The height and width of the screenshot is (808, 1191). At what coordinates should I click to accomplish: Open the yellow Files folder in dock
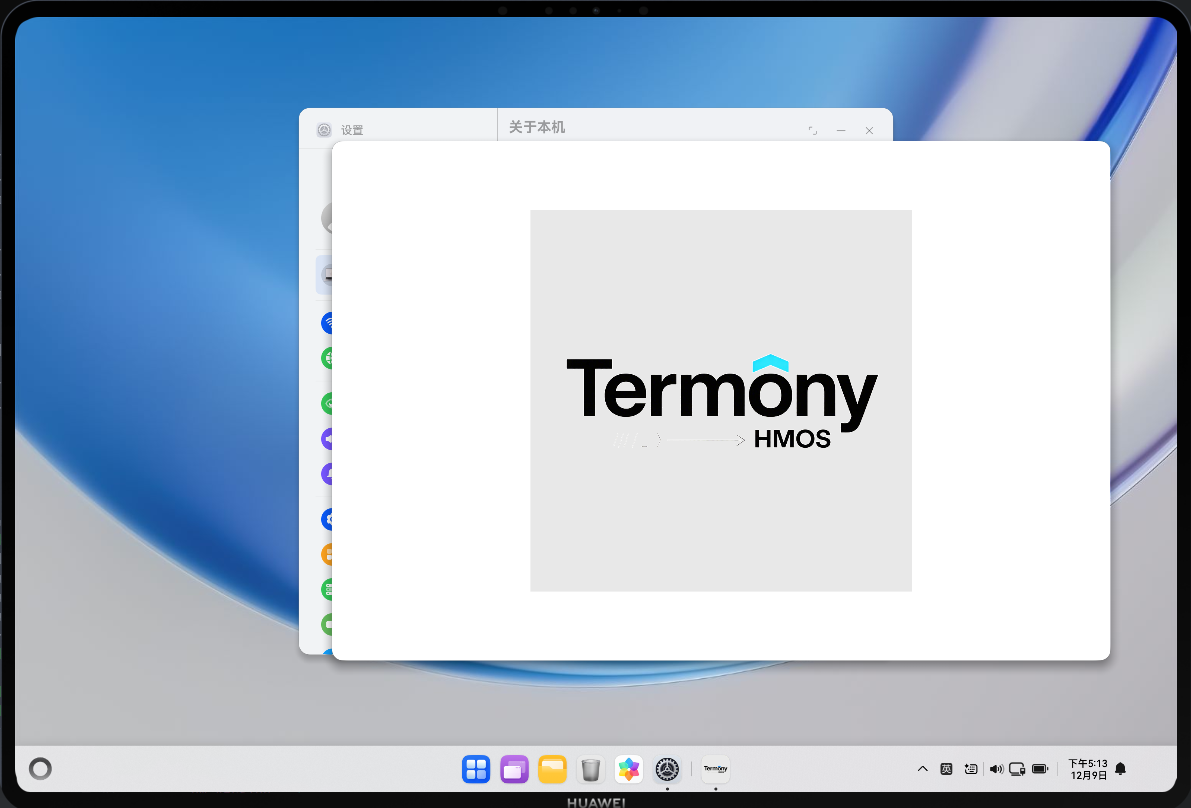[552, 769]
